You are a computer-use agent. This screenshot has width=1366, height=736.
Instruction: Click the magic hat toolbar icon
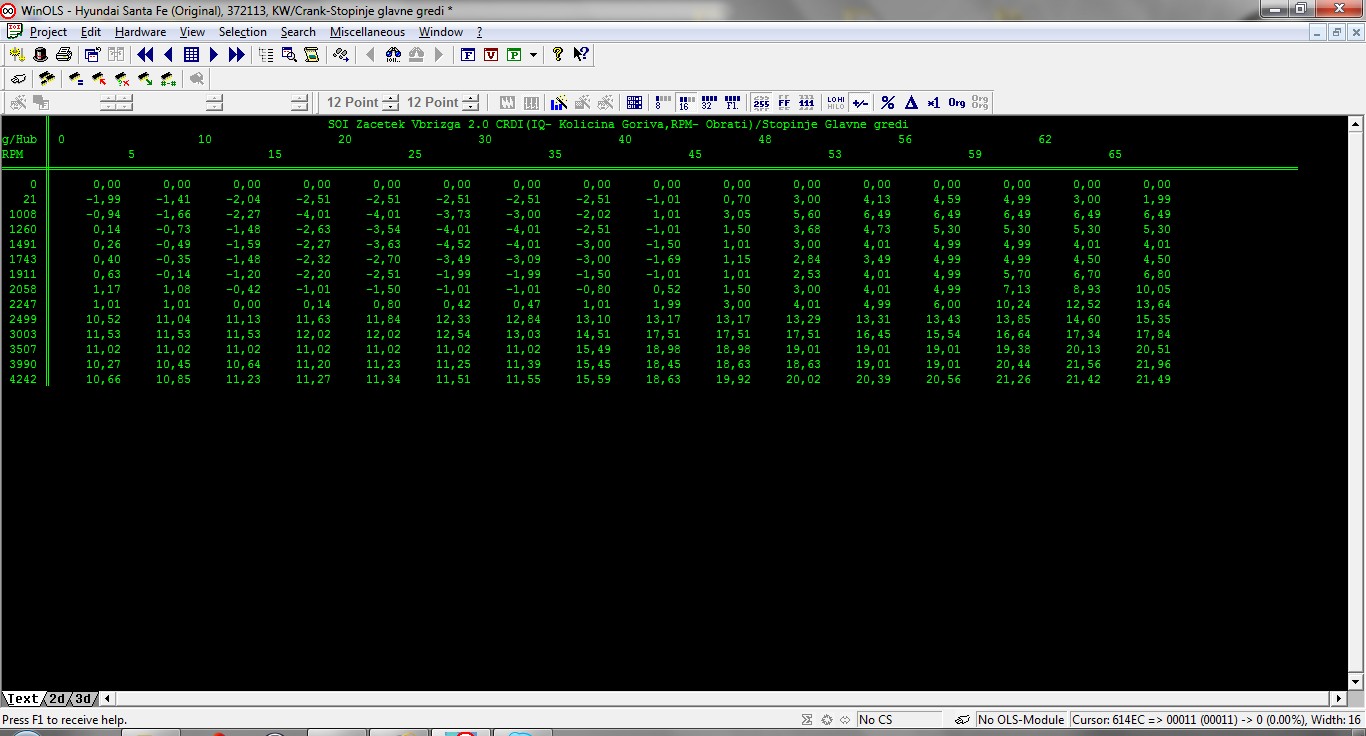(40, 55)
